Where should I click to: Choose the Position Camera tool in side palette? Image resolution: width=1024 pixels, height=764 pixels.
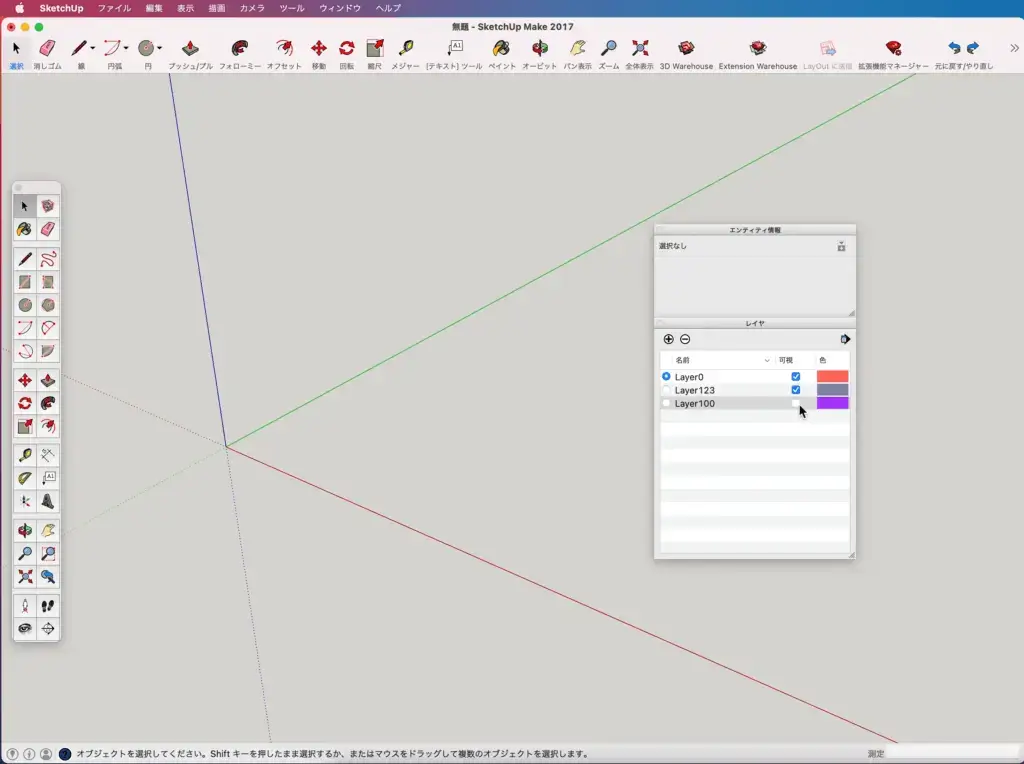(25, 606)
